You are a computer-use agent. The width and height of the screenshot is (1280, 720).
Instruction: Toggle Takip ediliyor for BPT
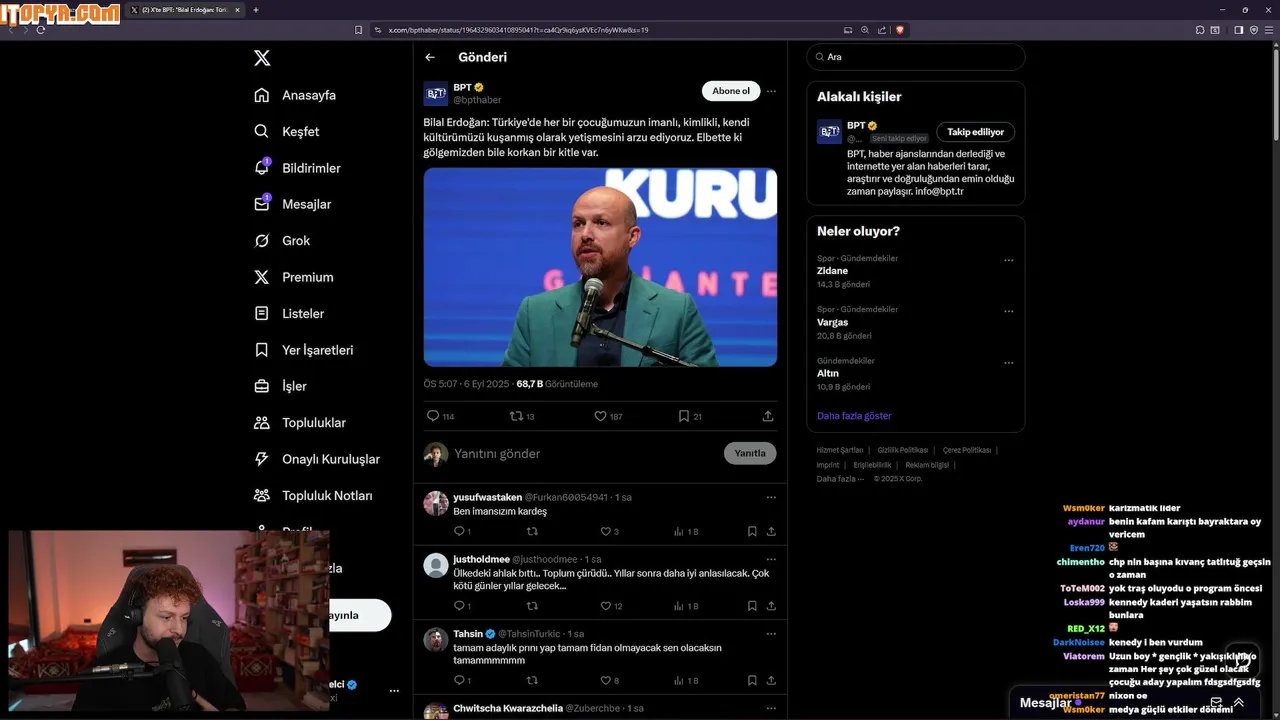975,132
